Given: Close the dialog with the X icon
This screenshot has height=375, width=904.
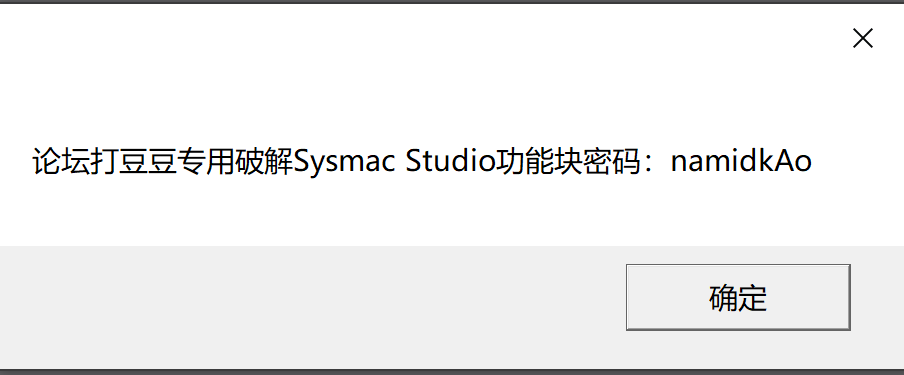Looking at the screenshot, I should (x=862, y=39).
